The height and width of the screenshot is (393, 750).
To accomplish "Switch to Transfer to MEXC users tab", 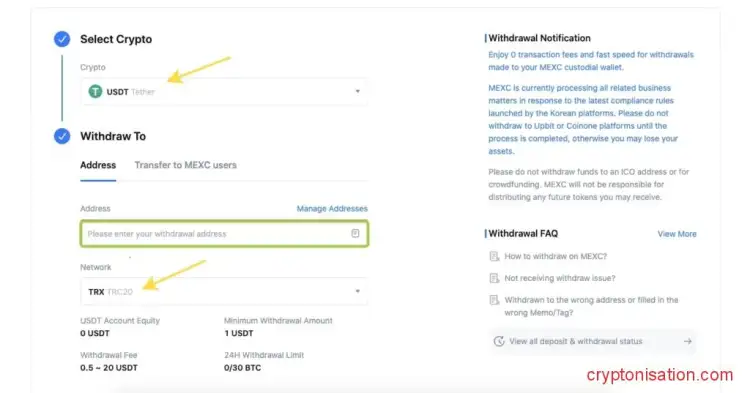I will tap(186, 165).
